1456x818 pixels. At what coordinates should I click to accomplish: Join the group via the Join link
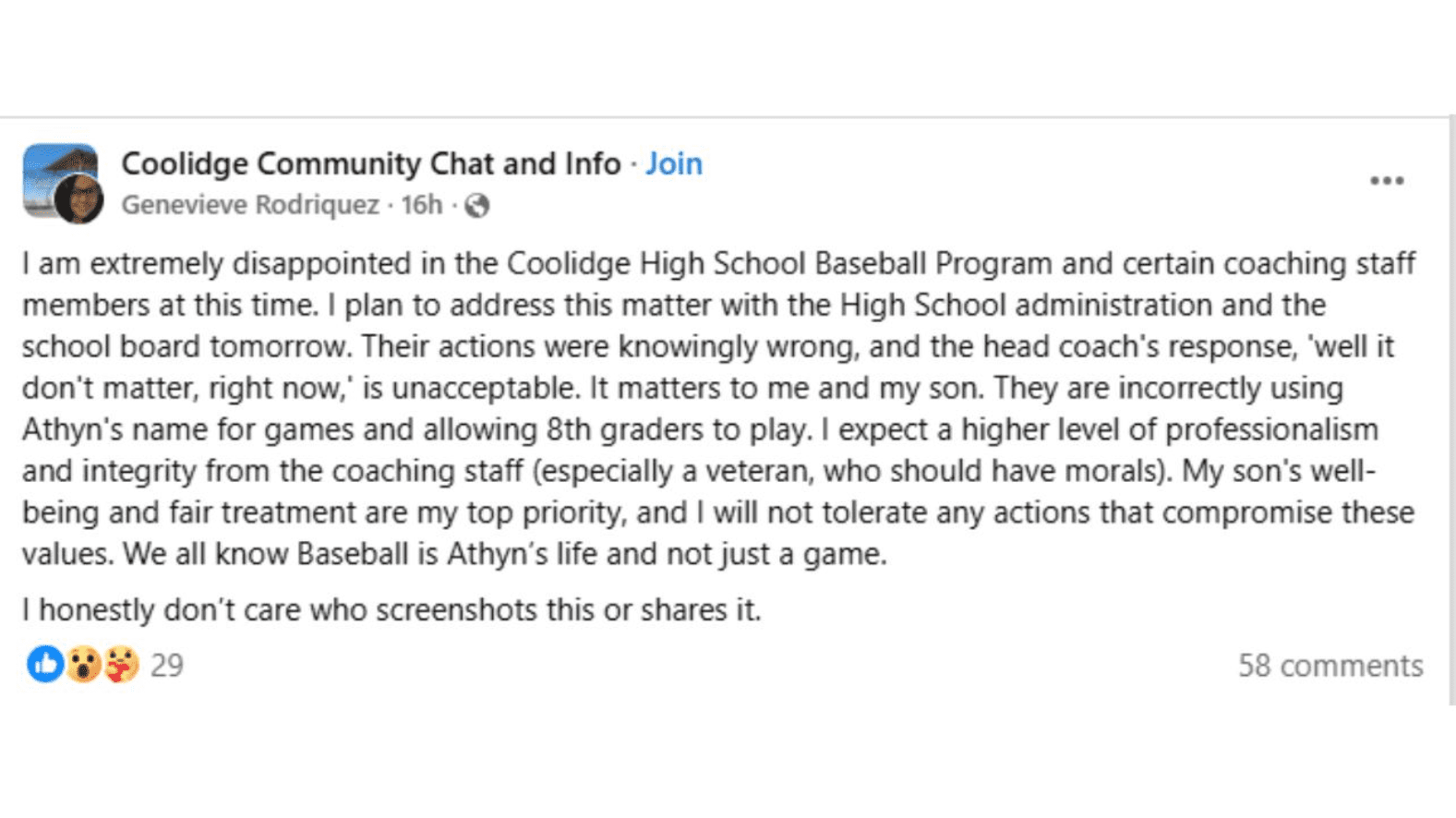pos(673,163)
